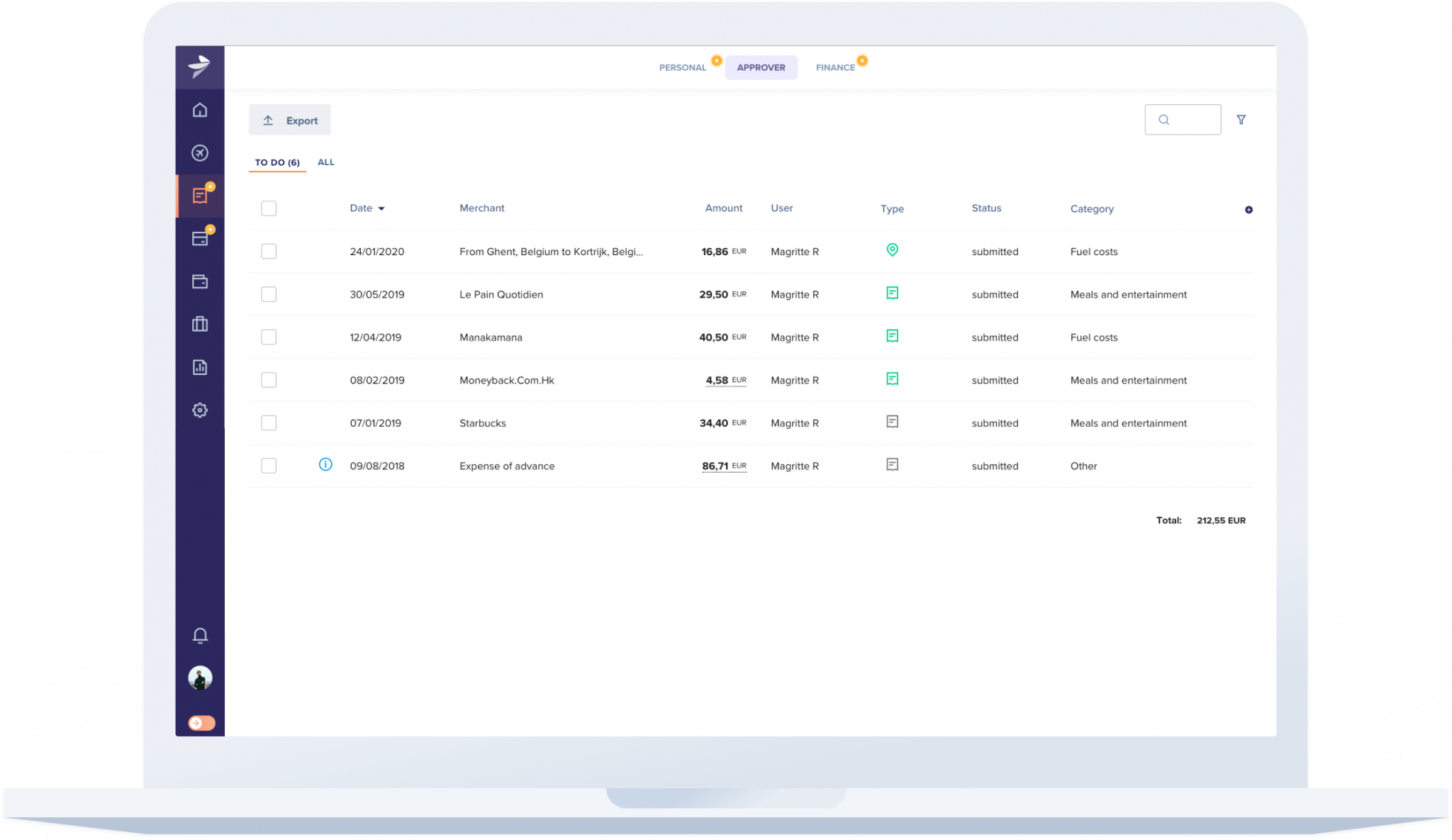Screen dimensions: 1452x840
Task: Tick the Le Pain Quotidien row checkbox
Action: point(269,293)
